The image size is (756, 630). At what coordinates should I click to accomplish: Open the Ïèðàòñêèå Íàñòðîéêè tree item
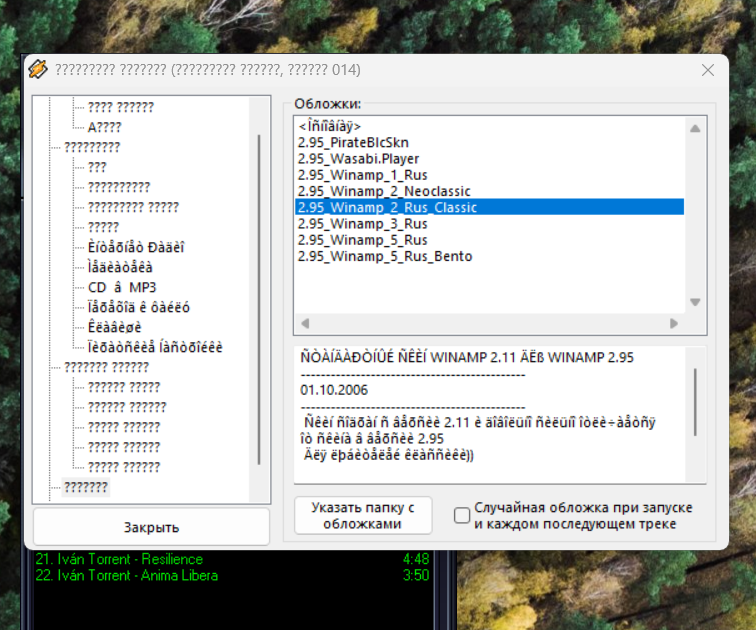155,347
